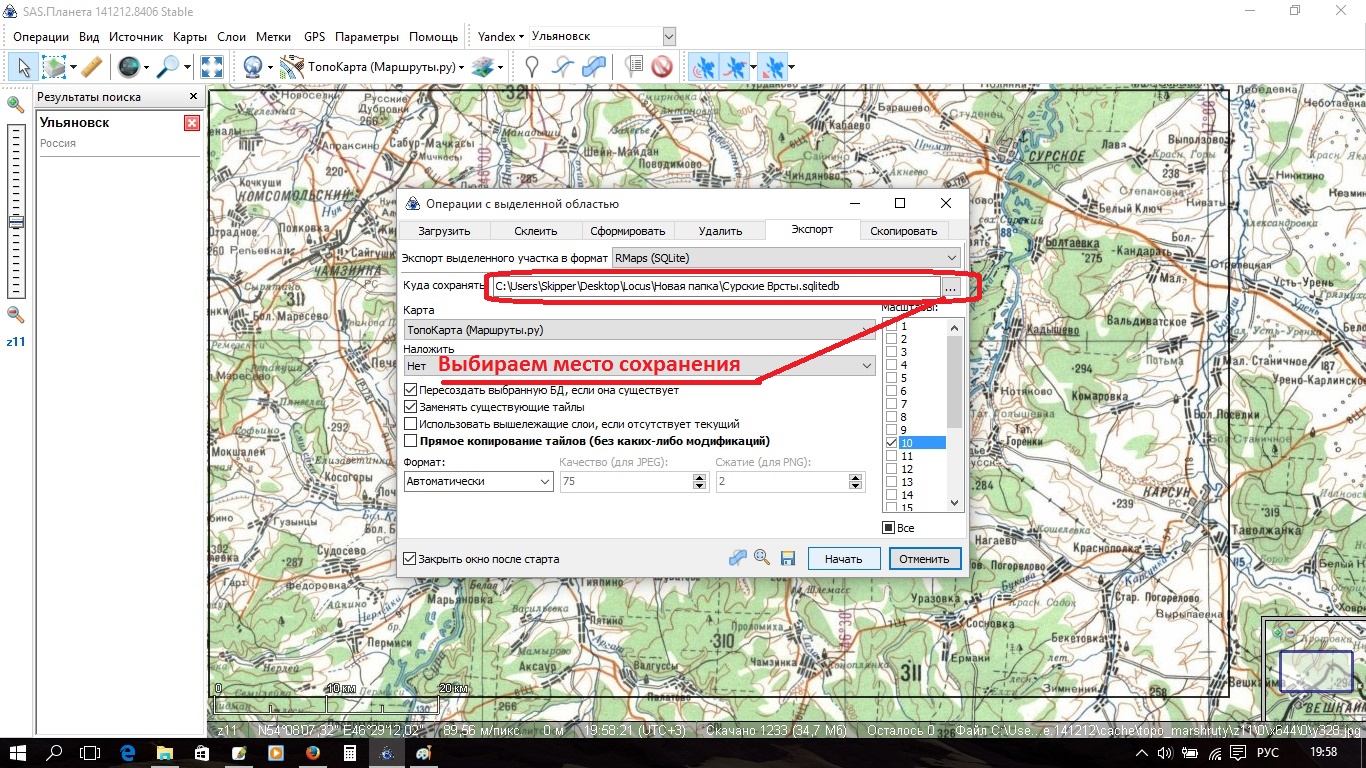Select the ruler distance measurement tool
This screenshot has width=1366, height=768.
[91, 67]
